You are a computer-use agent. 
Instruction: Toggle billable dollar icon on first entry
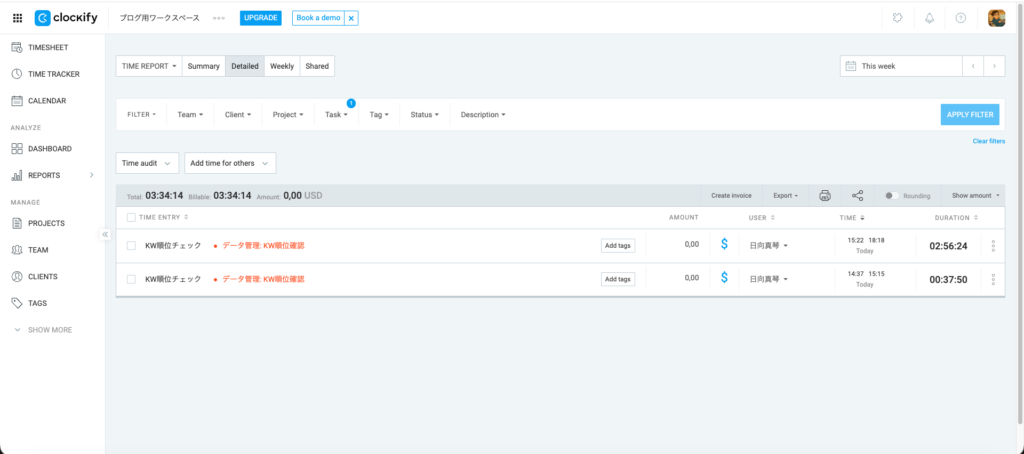click(x=724, y=245)
